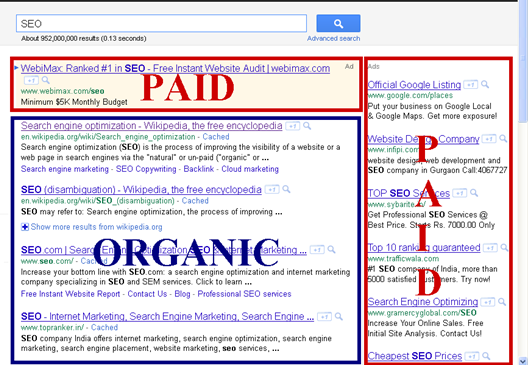Image resolution: width=530 pixels, height=365 pixels.
Task: Open Professional SEO services sitelink
Action: click(244, 294)
